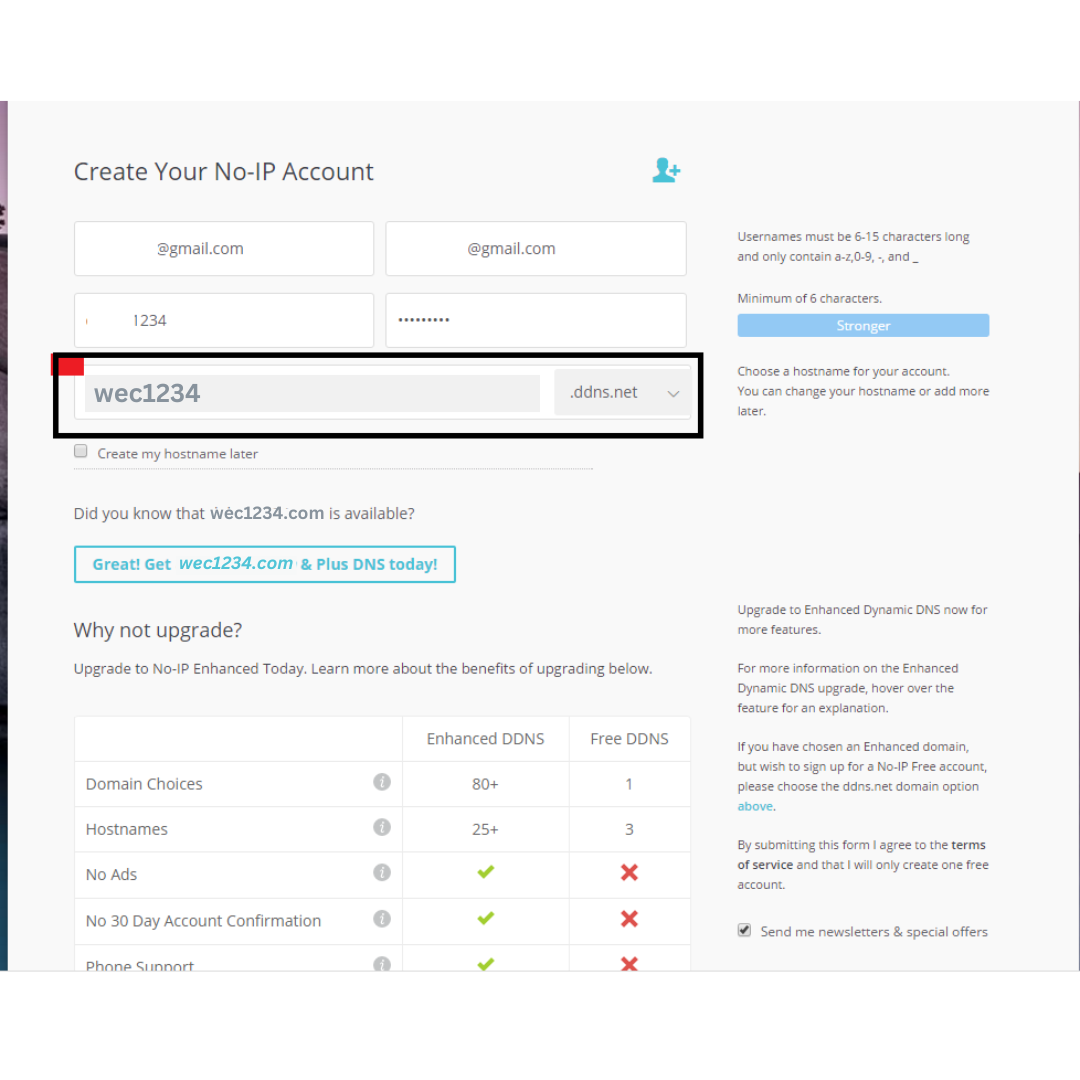Image resolution: width=1080 pixels, height=1080 pixels.
Task: Click the add-user account icon
Action: 666,170
